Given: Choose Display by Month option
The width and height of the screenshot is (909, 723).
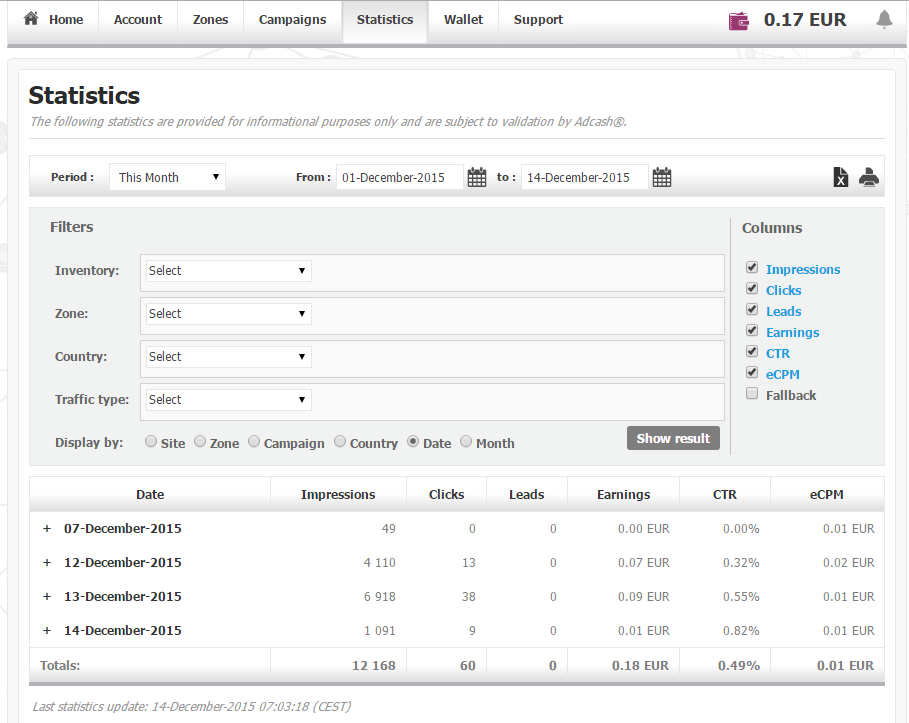Looking at the screenshot, I should 466,442.
